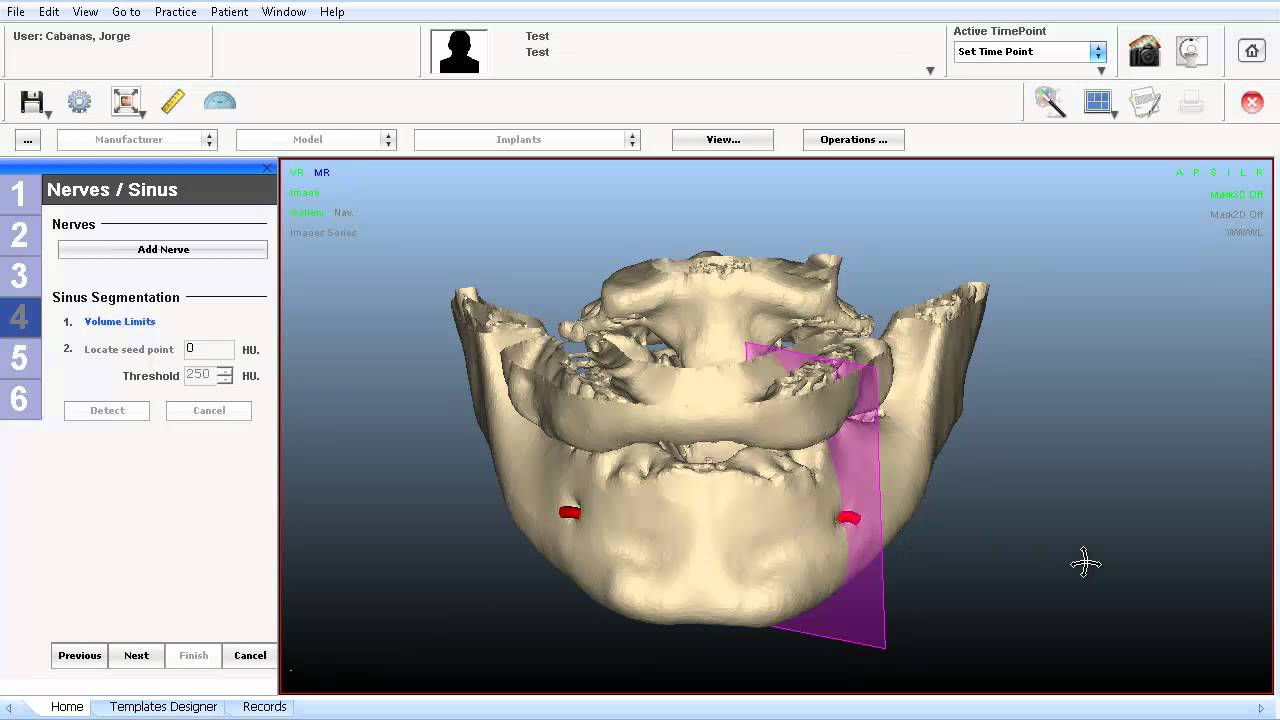Toggle MR rendering mode in viewport
Image resolution: width=1280 pixels, height=720 pixels.
pyautogui.click(x=322, y=173)
